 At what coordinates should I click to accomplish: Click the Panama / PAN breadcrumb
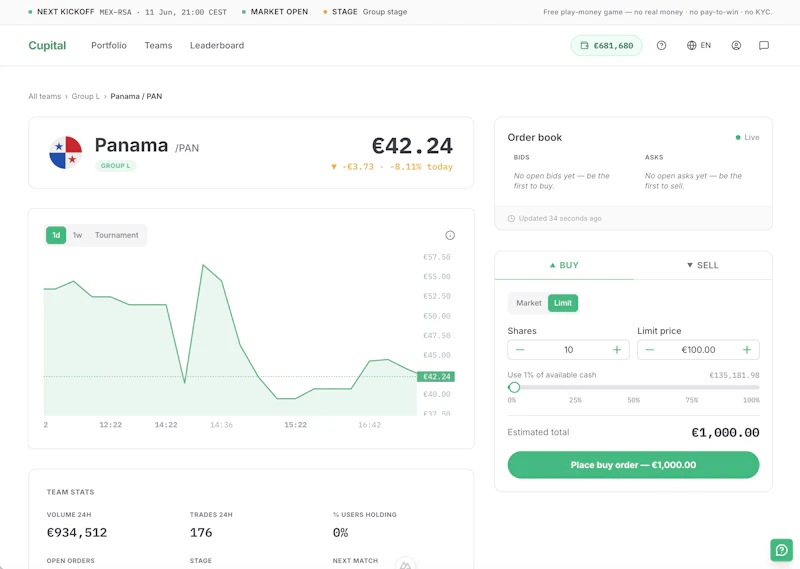coord(136,96)
